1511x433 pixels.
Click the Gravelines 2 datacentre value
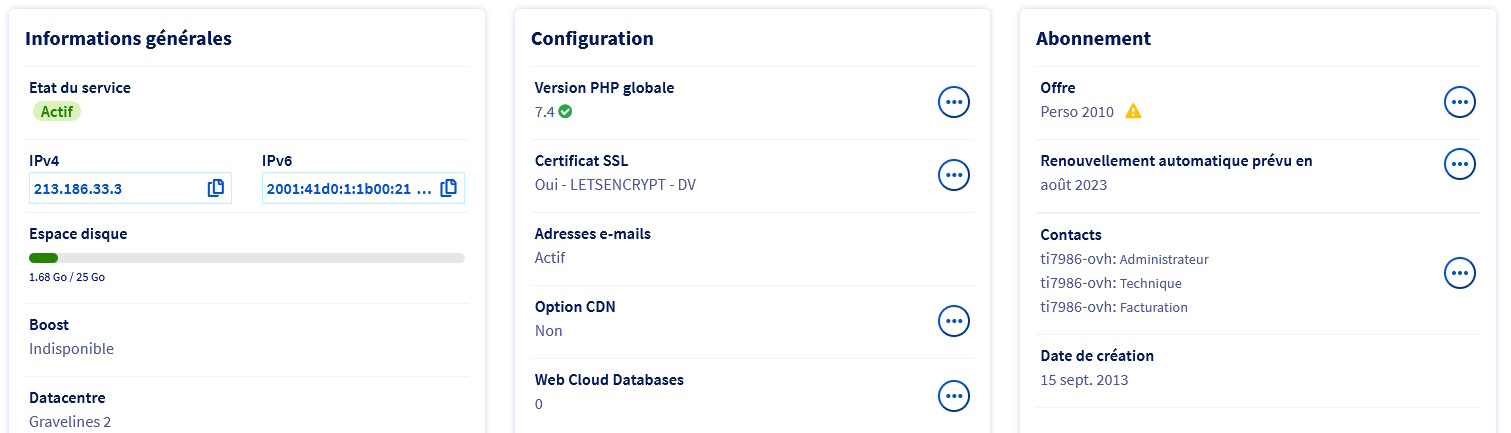(x=70, y=422)
